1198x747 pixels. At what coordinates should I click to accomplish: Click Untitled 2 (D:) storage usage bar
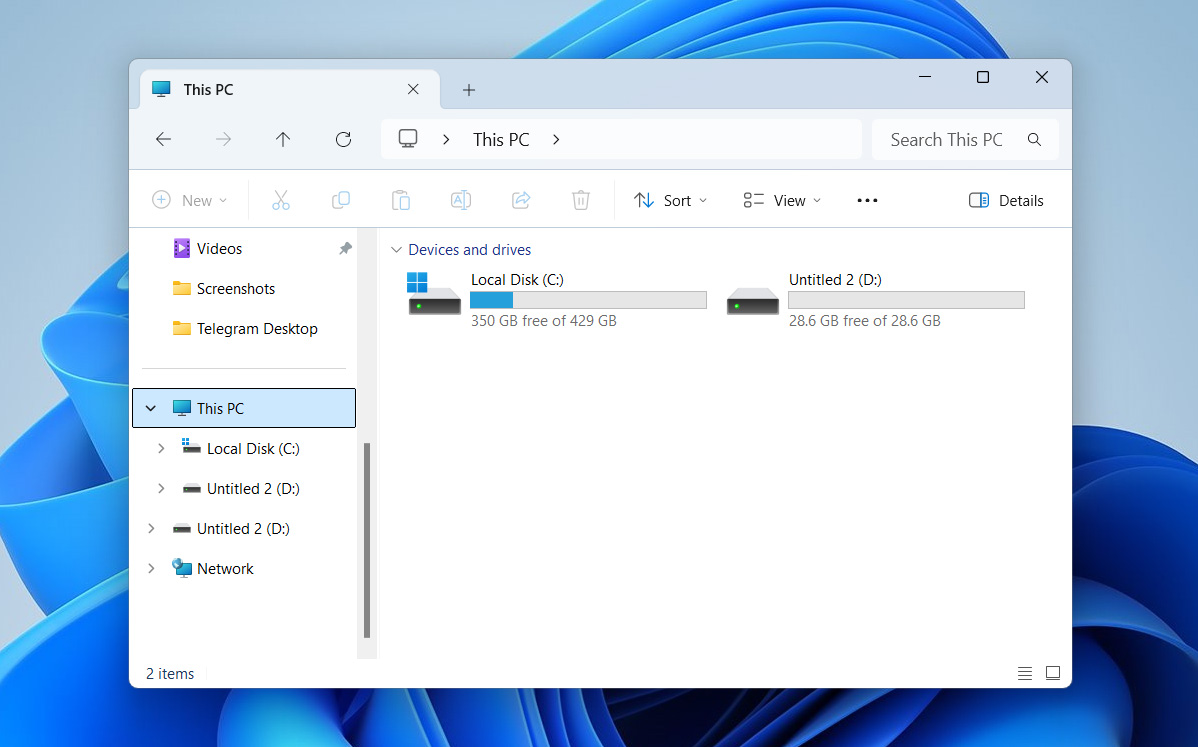[906, 300]
